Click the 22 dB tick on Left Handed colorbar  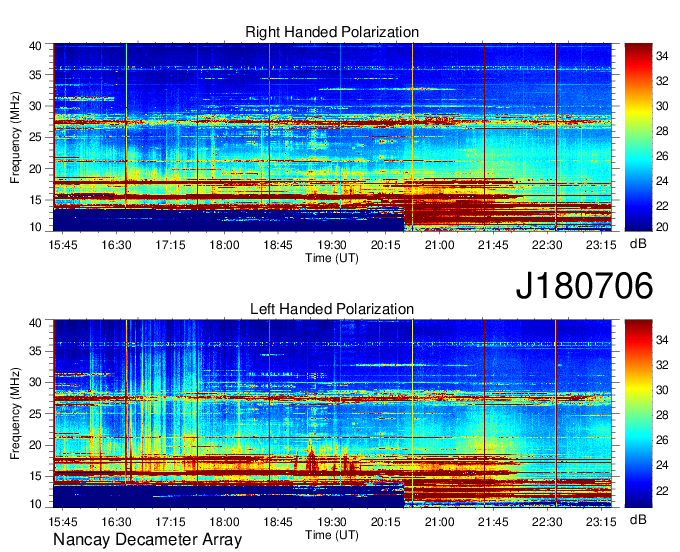[662, 490]
